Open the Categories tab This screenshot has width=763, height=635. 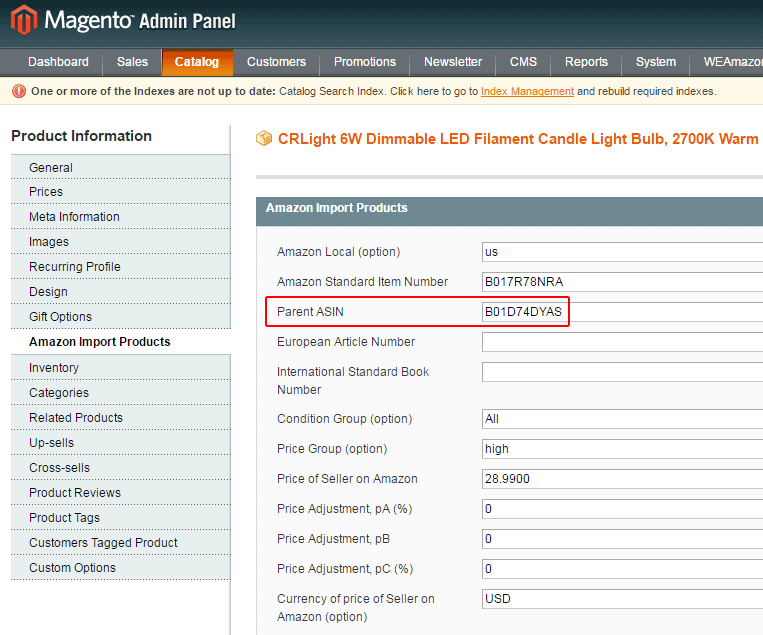[121, 392]
